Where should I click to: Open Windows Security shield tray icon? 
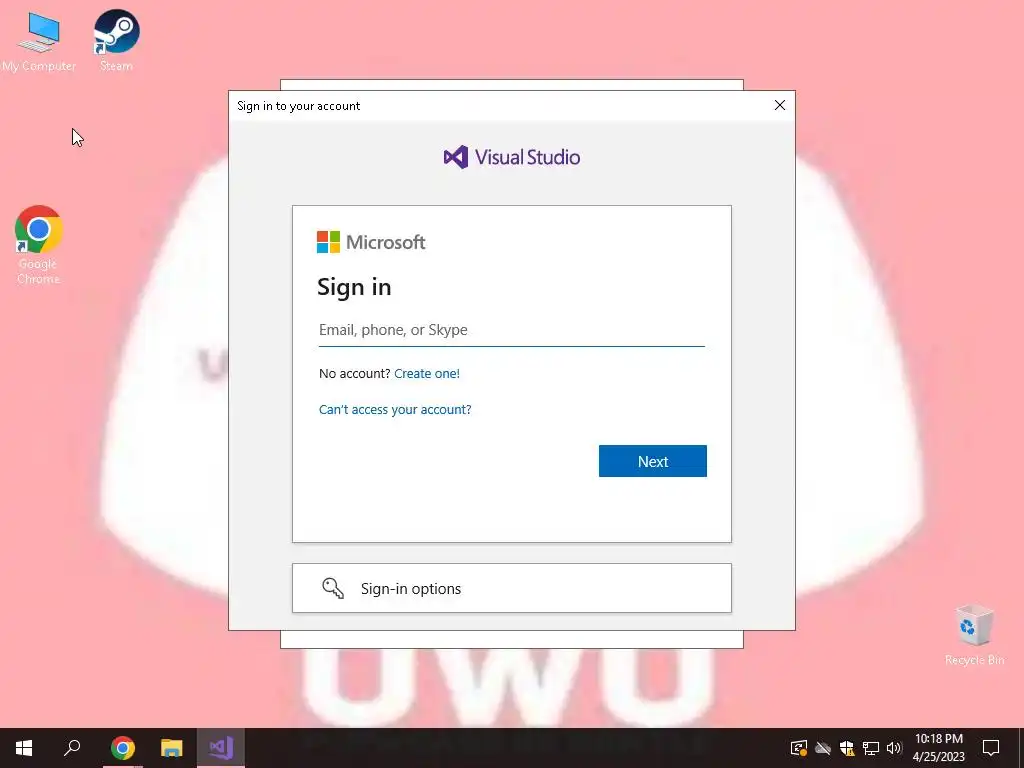click(847, 748)
